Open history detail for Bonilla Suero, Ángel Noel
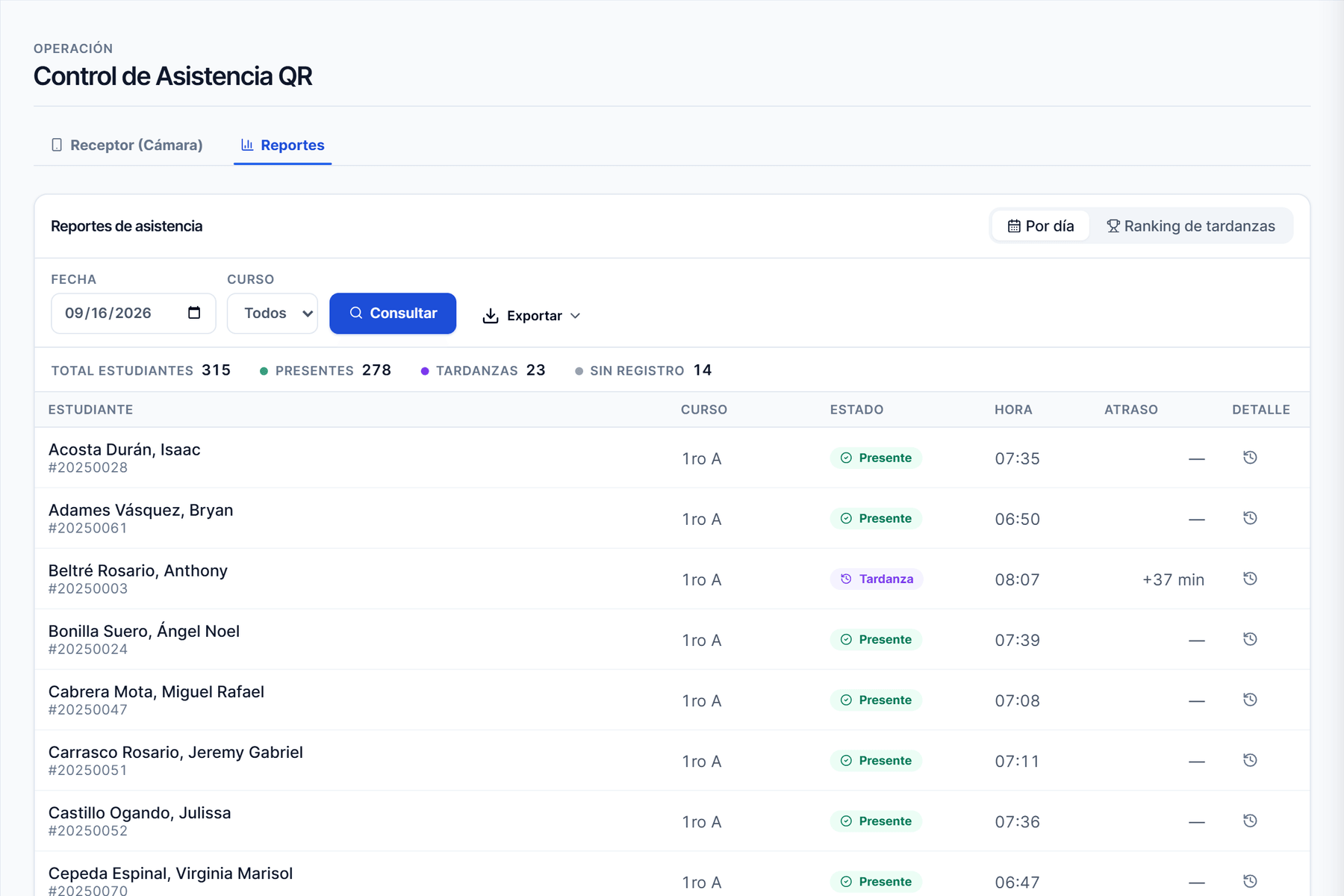Screen dimensions: 1344x896 coord(1250,639)
